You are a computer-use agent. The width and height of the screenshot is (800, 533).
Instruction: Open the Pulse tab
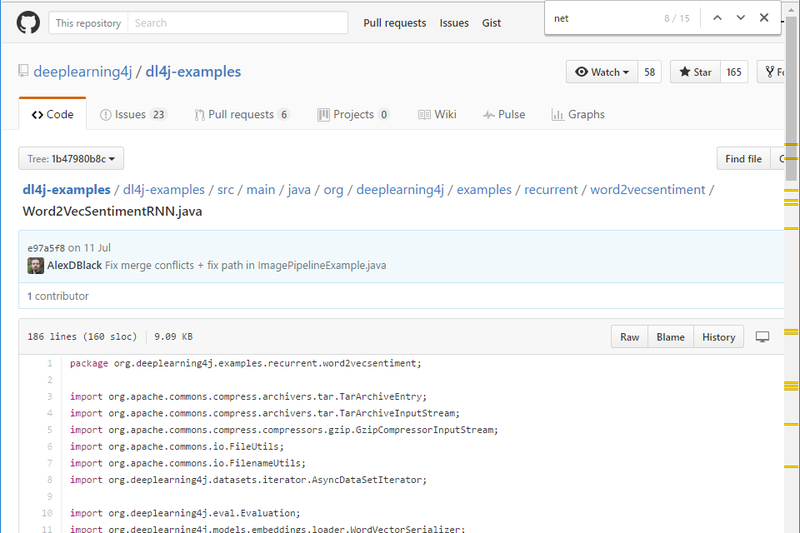pos(504,114)
